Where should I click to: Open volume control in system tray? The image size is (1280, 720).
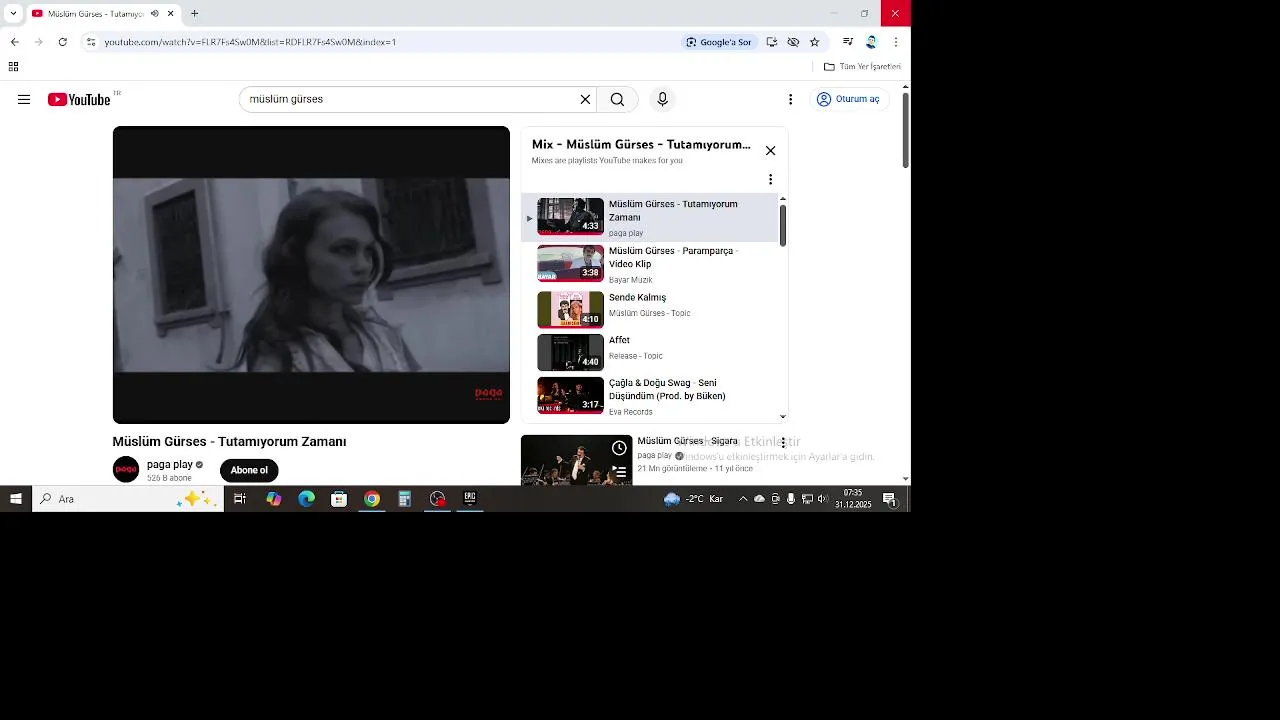point(823,499)
